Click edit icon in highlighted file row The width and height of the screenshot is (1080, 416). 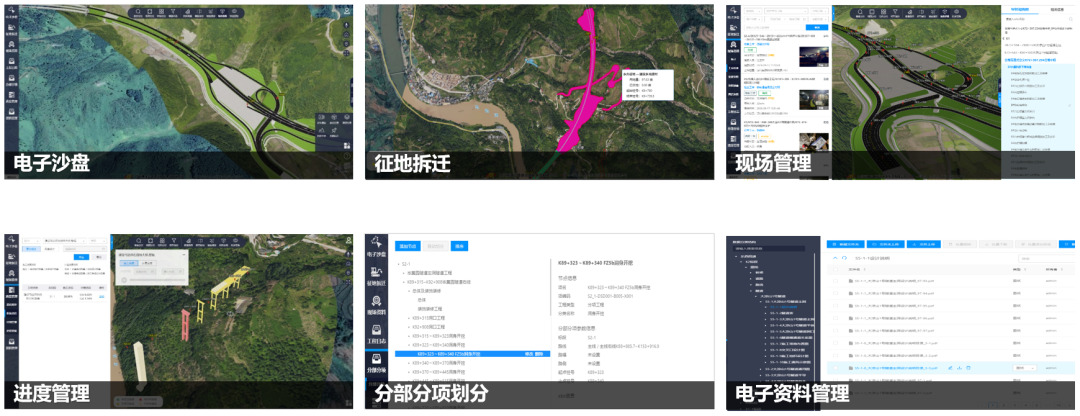click(x=949, y=368)
